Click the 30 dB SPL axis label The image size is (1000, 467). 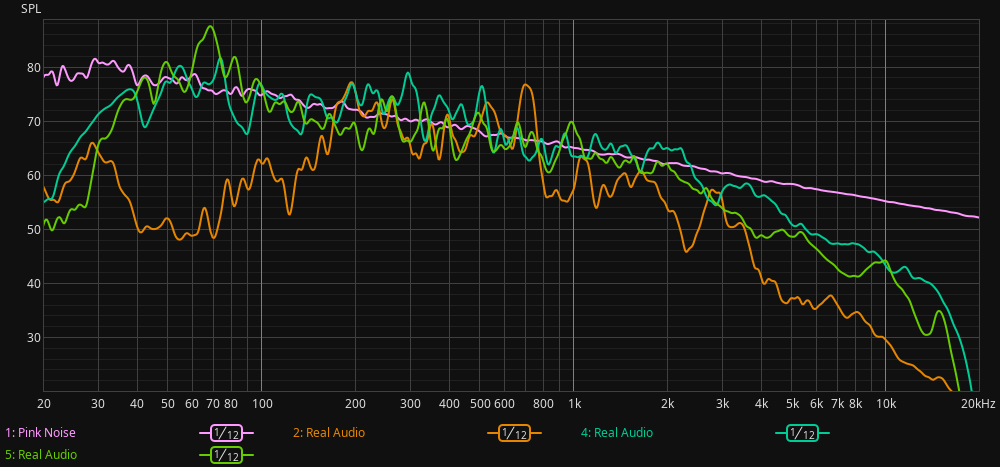coord(34,337)
